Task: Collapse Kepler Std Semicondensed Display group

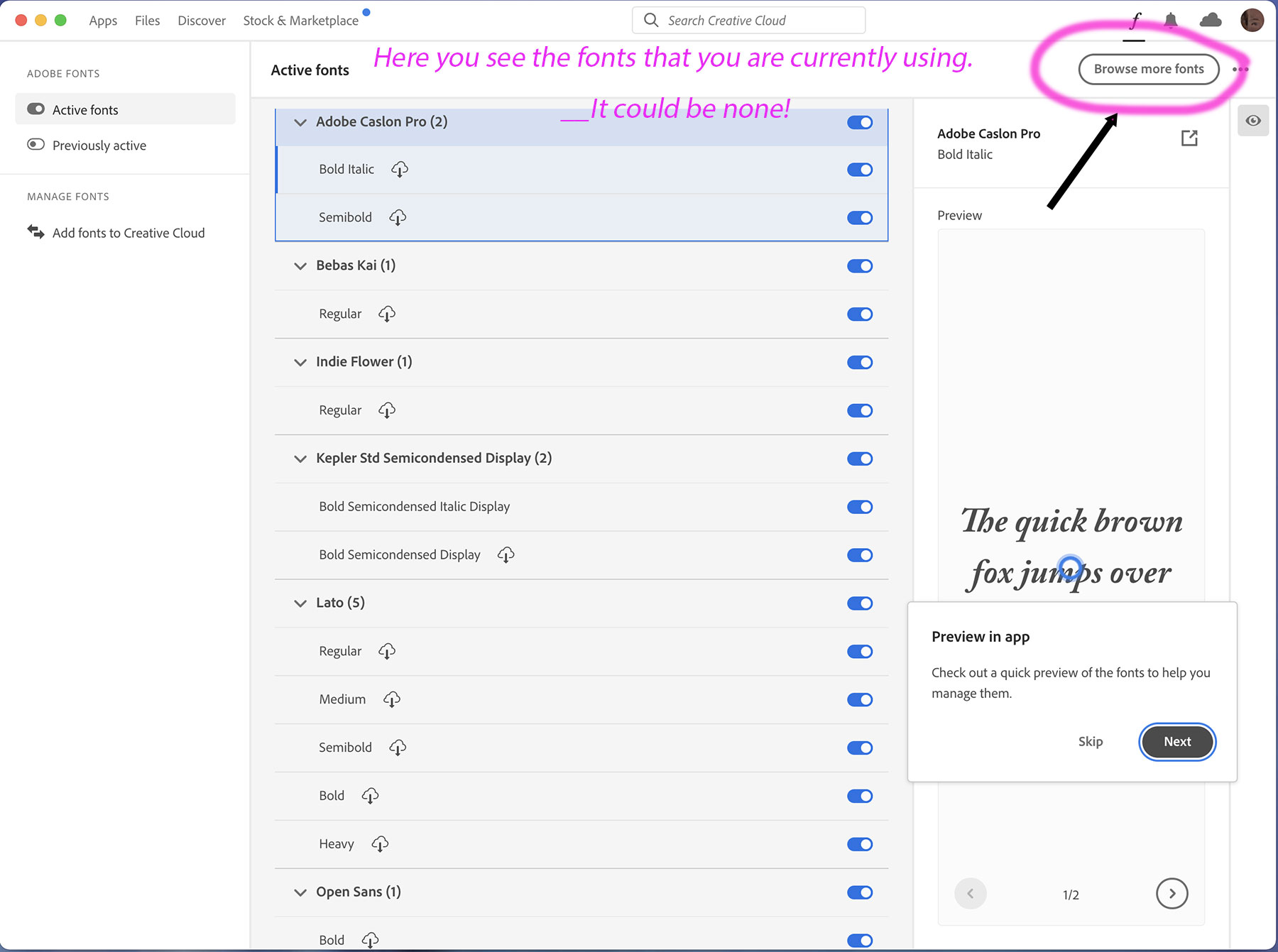Action: coord(300,459)
